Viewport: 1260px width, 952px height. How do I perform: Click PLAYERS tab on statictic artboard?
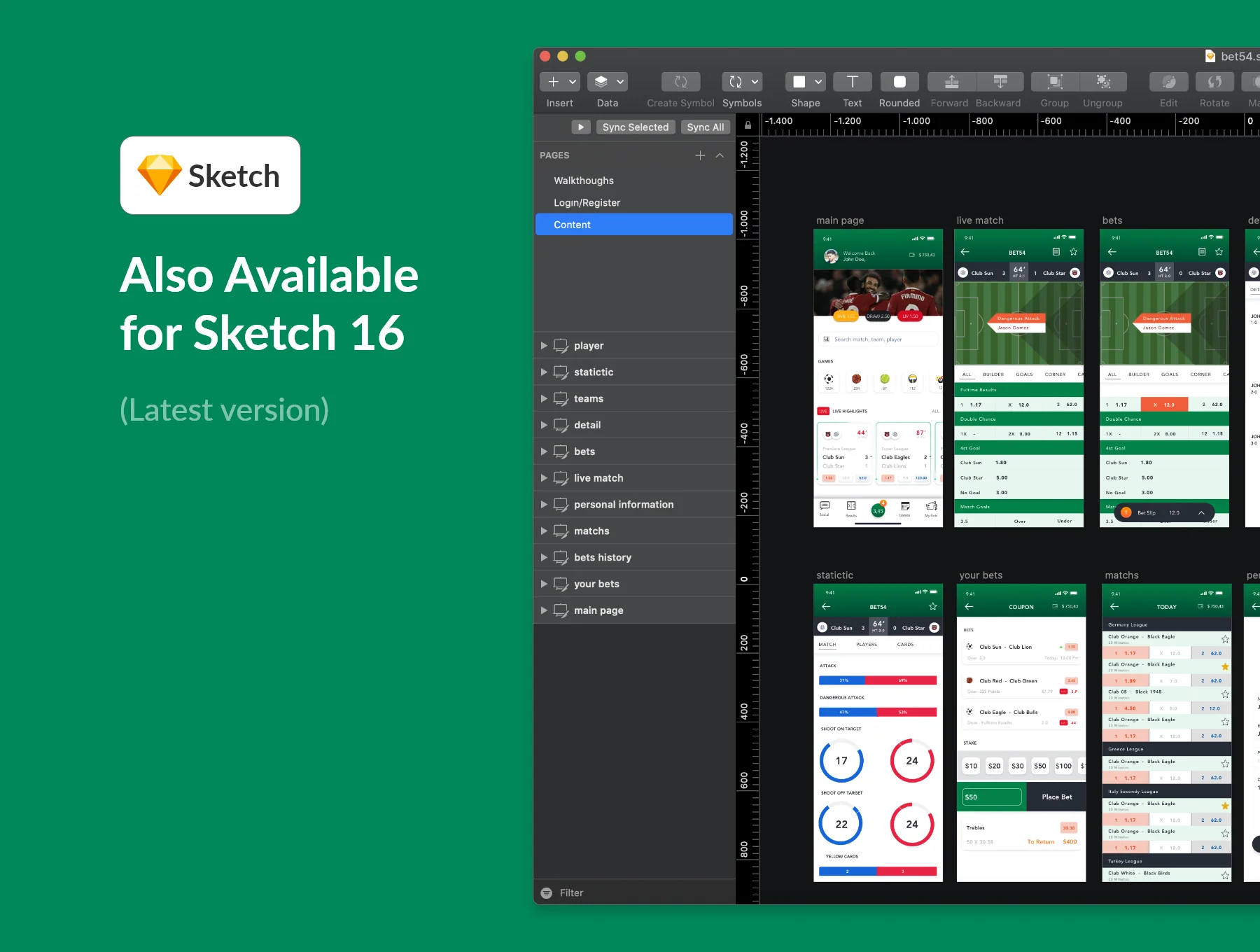click(x=866, y=645)
